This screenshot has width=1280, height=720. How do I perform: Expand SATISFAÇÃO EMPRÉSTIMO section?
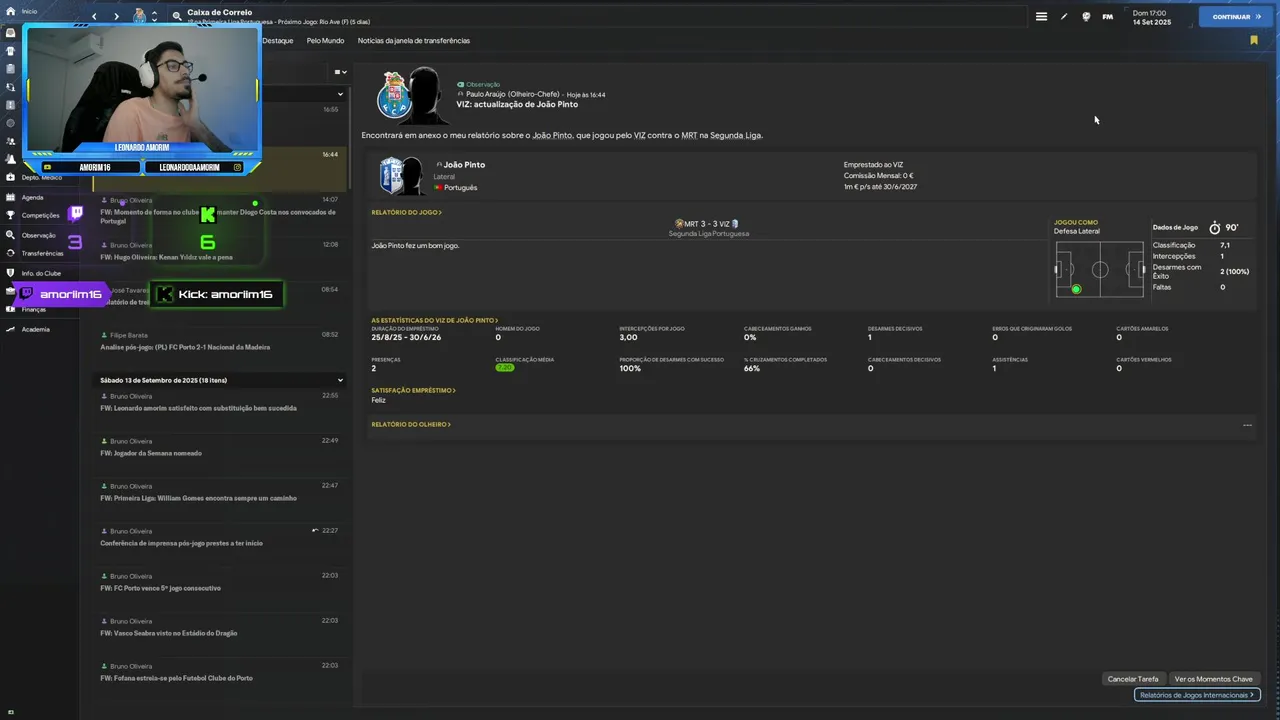pyautogui.click(x=413, y=390)
